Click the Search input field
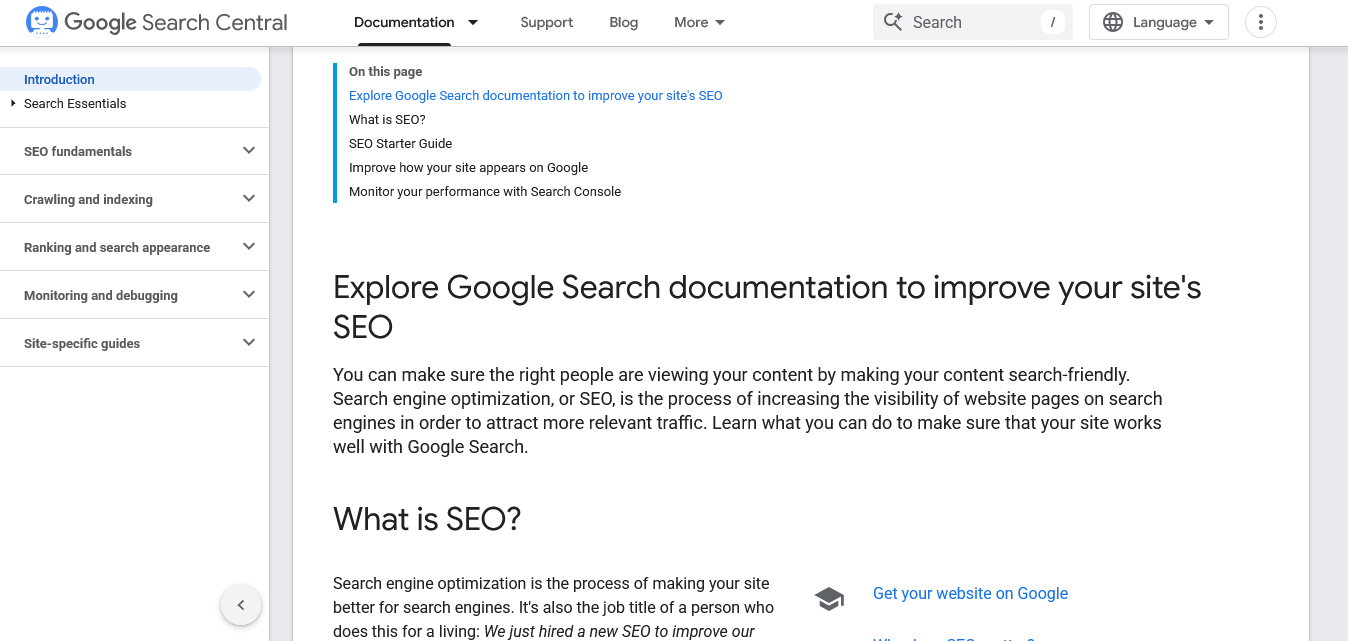The width and height of the screenshot is (1348, 641). [x=972, y=22]
